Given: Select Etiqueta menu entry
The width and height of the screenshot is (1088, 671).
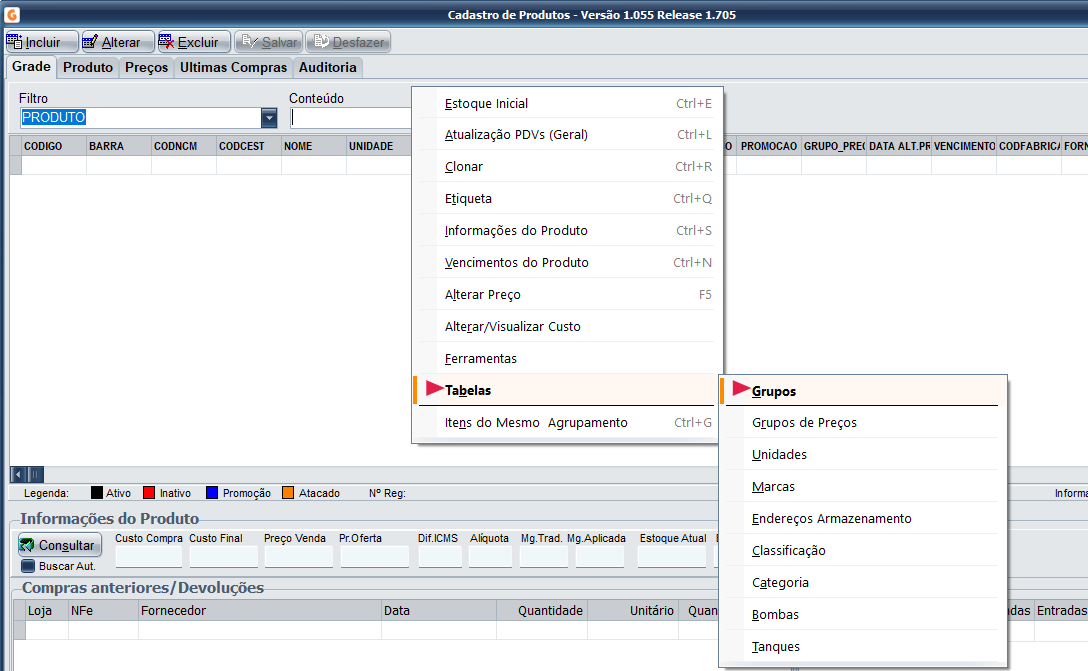Looking at the screenshot, I should [x=566, y=198].
